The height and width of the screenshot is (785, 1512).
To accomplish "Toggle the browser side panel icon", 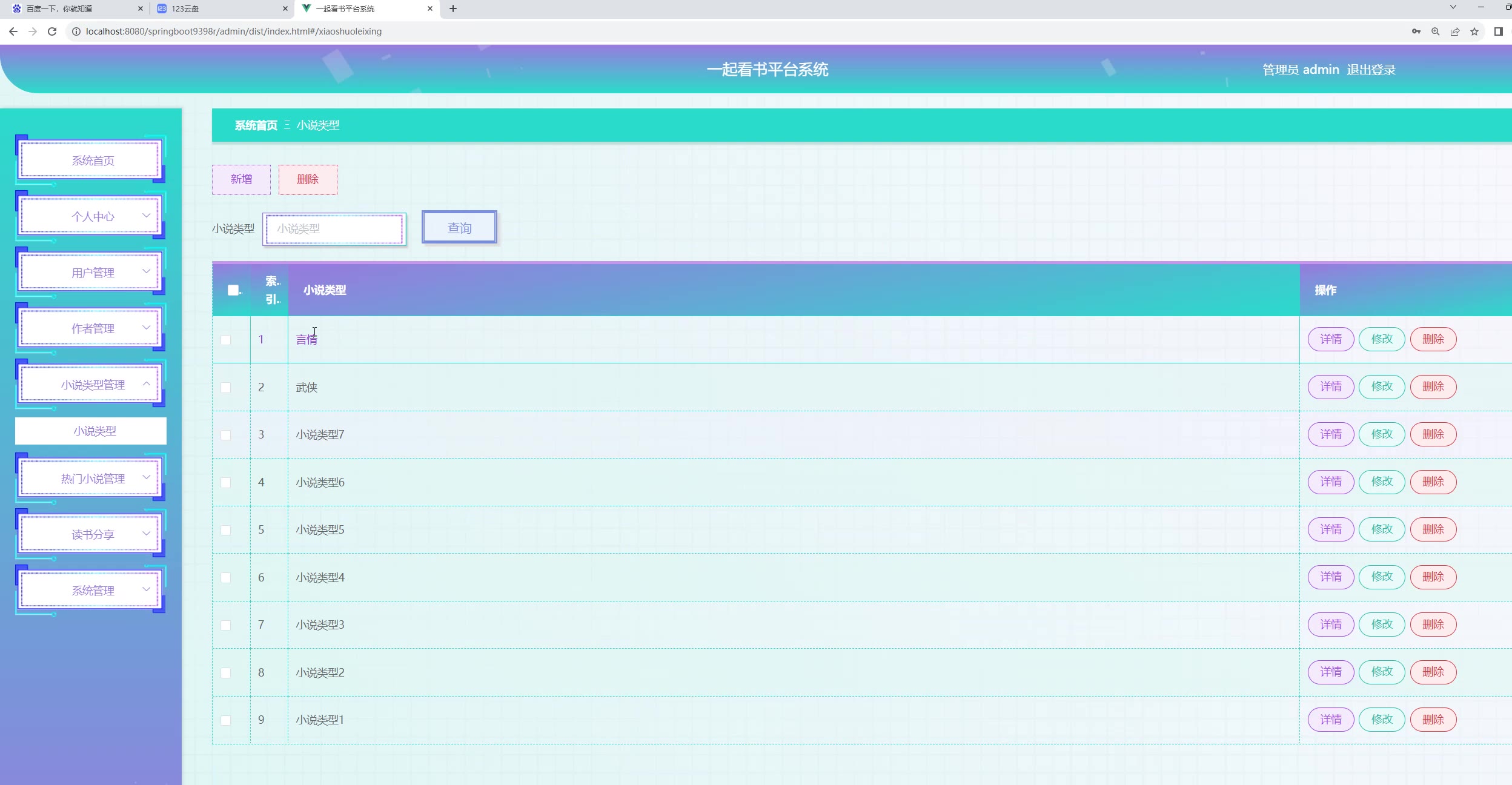I will [1498, 31].
